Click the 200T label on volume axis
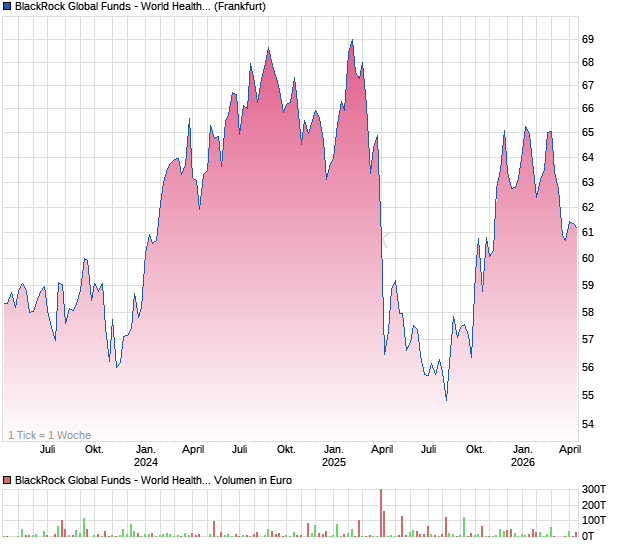 pos(594,505)
